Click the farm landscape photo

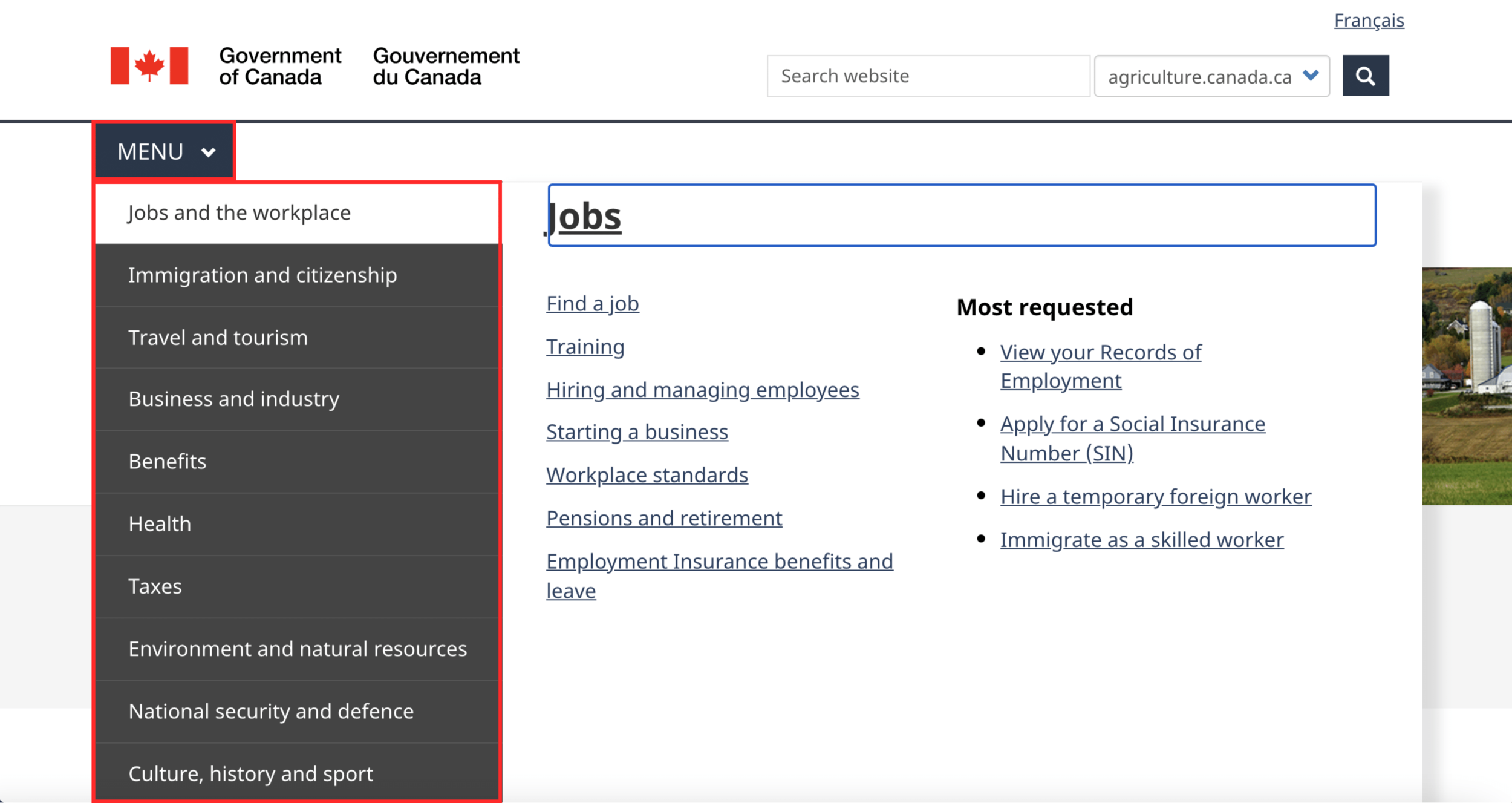[x=1466, y=386]
